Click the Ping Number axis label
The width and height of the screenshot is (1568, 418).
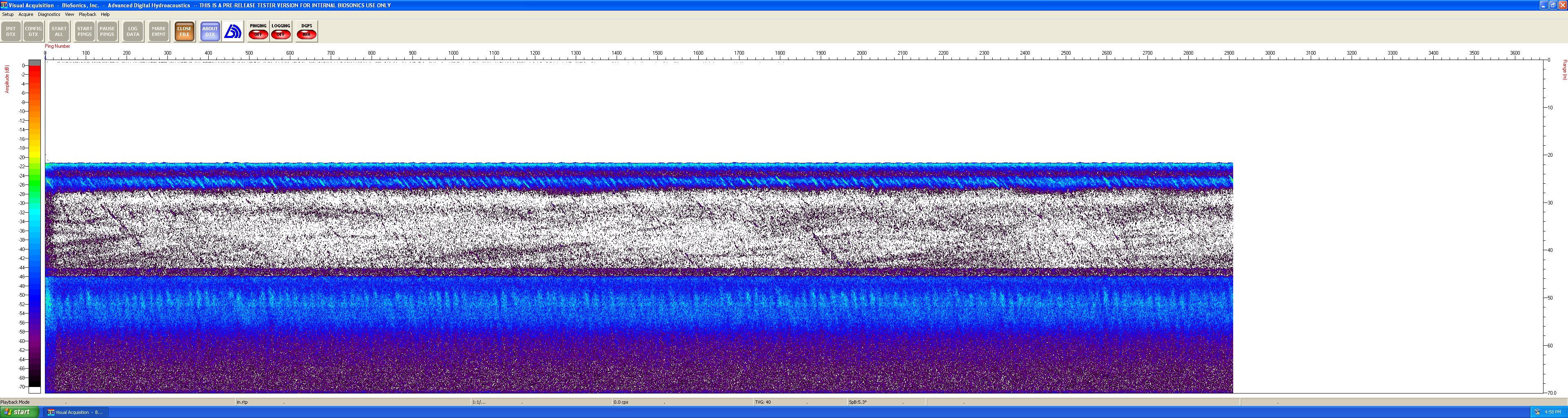coord(57,46)
